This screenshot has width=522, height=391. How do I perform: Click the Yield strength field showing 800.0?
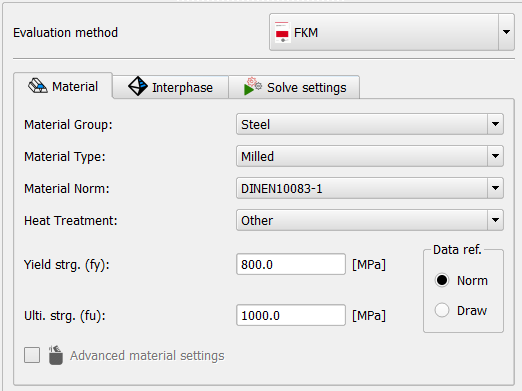(291, 264)
